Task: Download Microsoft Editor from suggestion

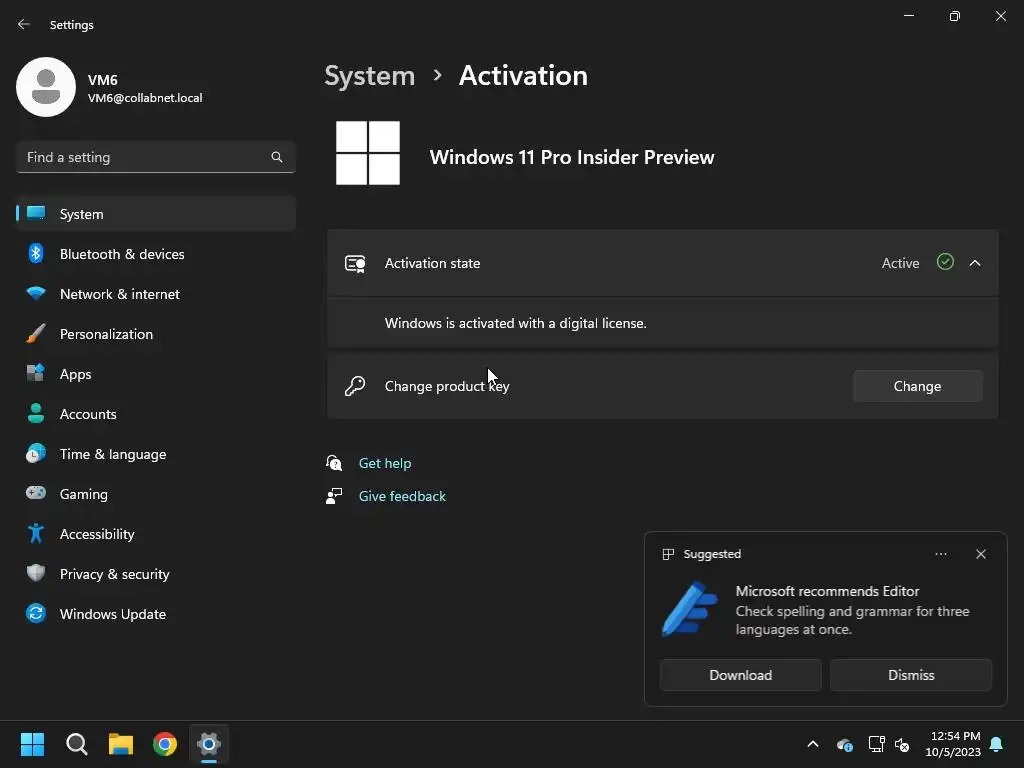Action: (741, 675)
